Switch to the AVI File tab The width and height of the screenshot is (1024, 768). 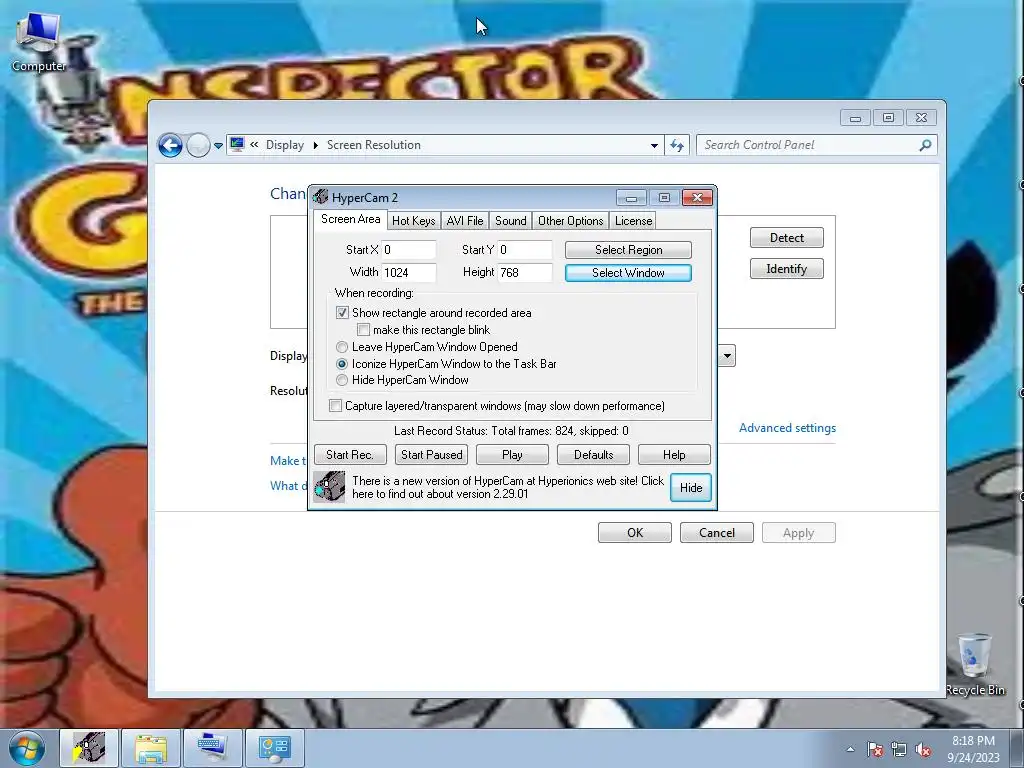(465, 221)
